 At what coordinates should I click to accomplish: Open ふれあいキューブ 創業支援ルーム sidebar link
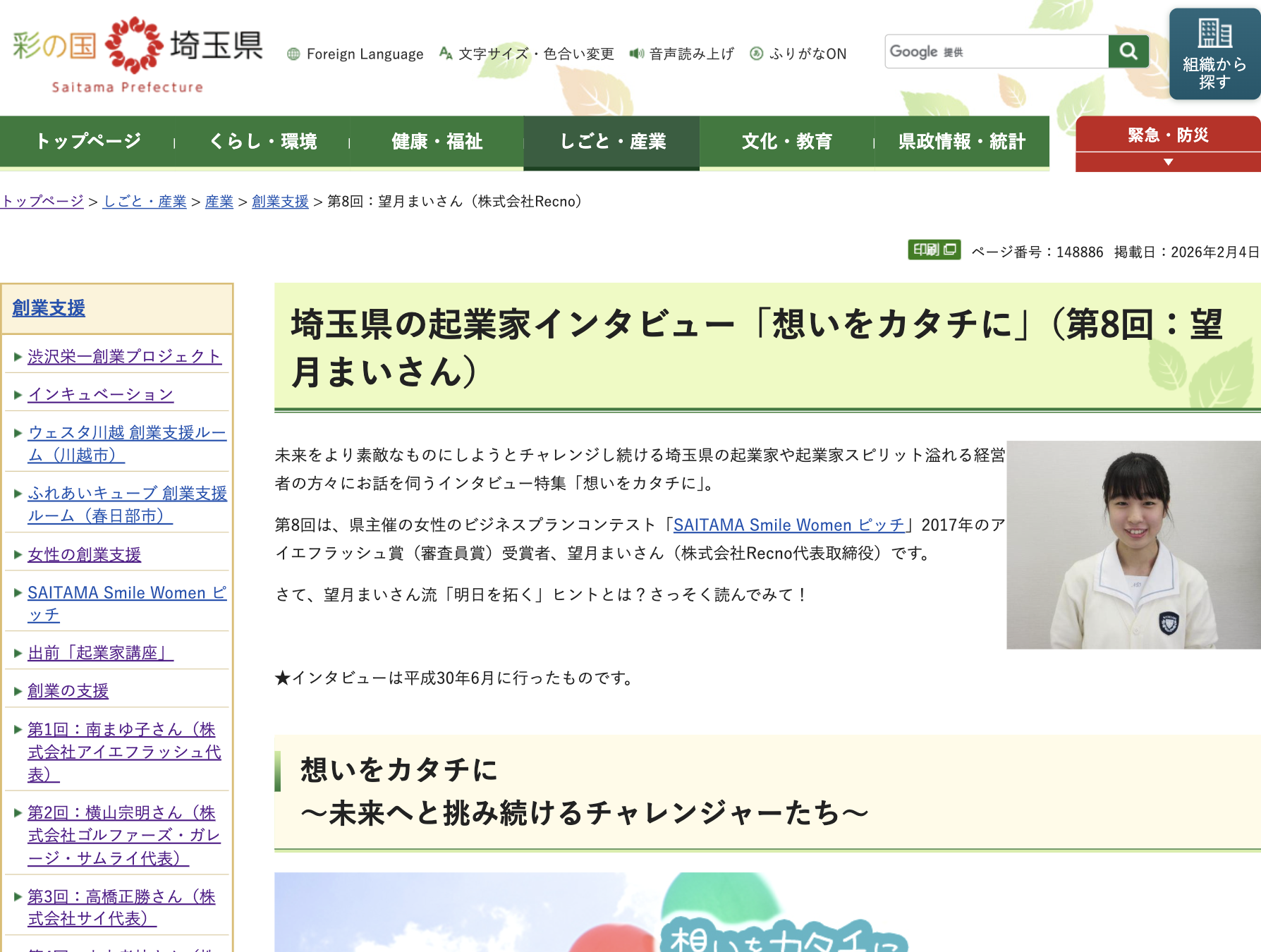(127, 505)
